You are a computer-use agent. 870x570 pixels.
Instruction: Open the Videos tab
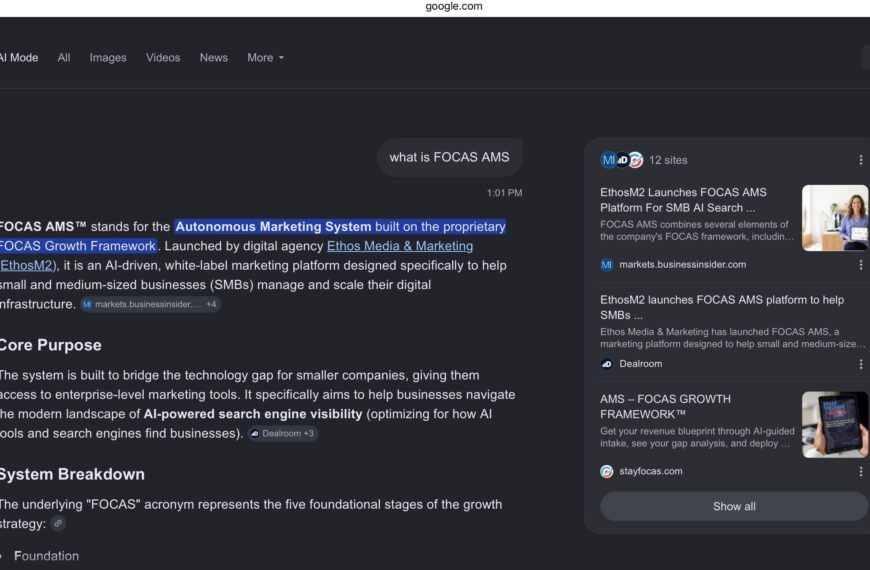click(x=163, y=58)
